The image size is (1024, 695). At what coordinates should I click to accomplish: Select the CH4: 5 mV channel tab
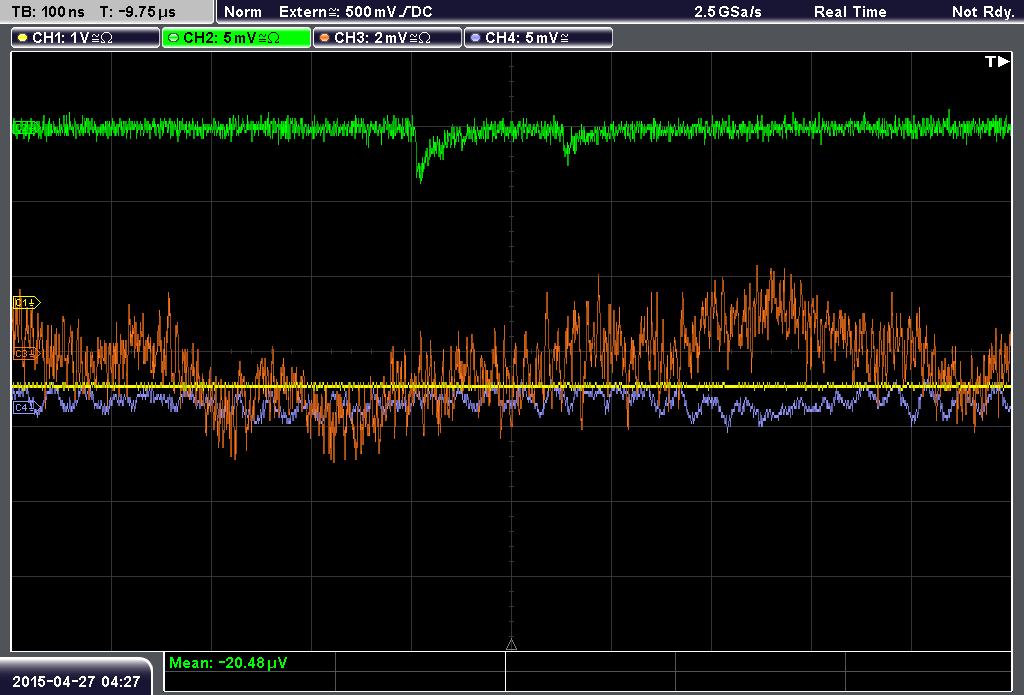(538, 38)
